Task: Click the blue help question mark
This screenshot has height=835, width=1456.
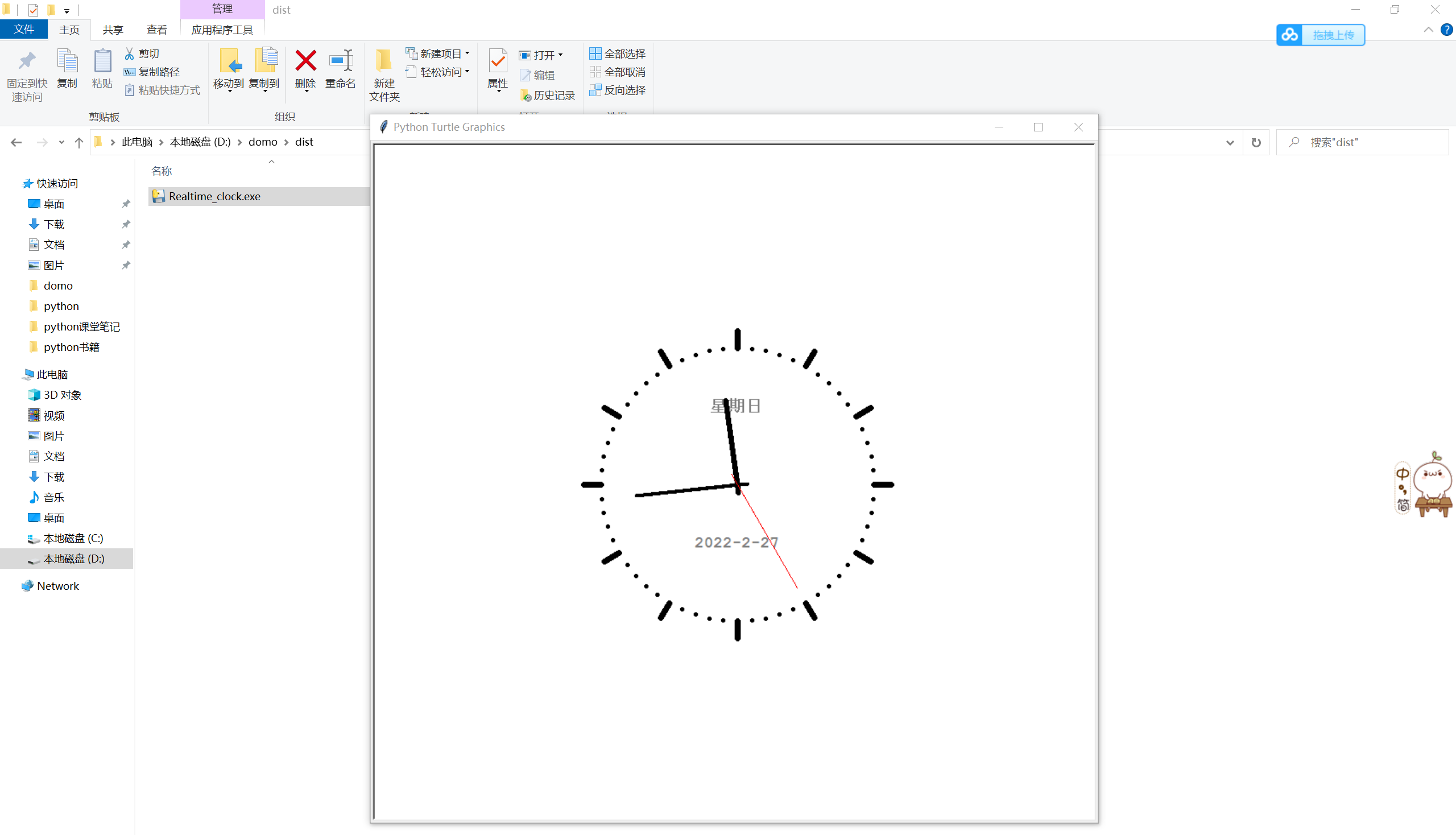Action: click(1446, 30)
